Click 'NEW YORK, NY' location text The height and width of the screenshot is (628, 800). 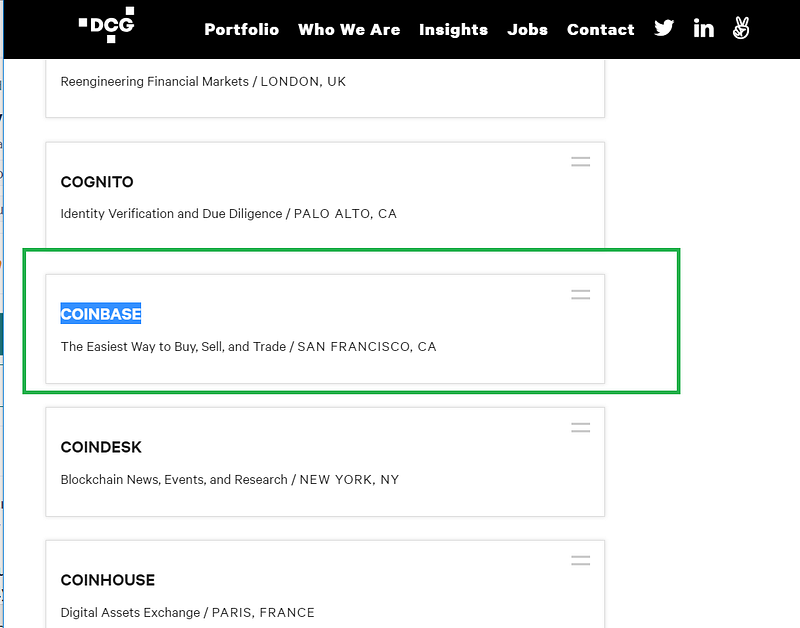pyautogui.click(x=349, y=480)
